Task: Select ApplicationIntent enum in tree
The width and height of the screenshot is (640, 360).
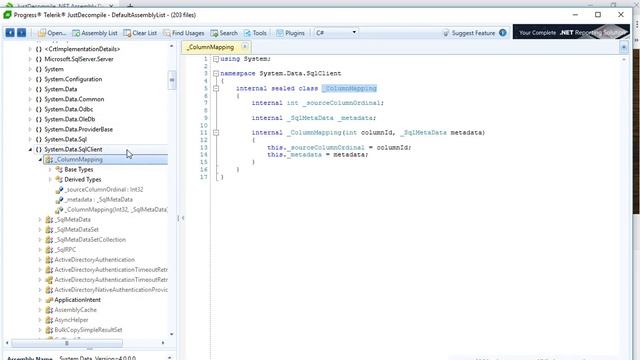Action: [x=78, y=300]
